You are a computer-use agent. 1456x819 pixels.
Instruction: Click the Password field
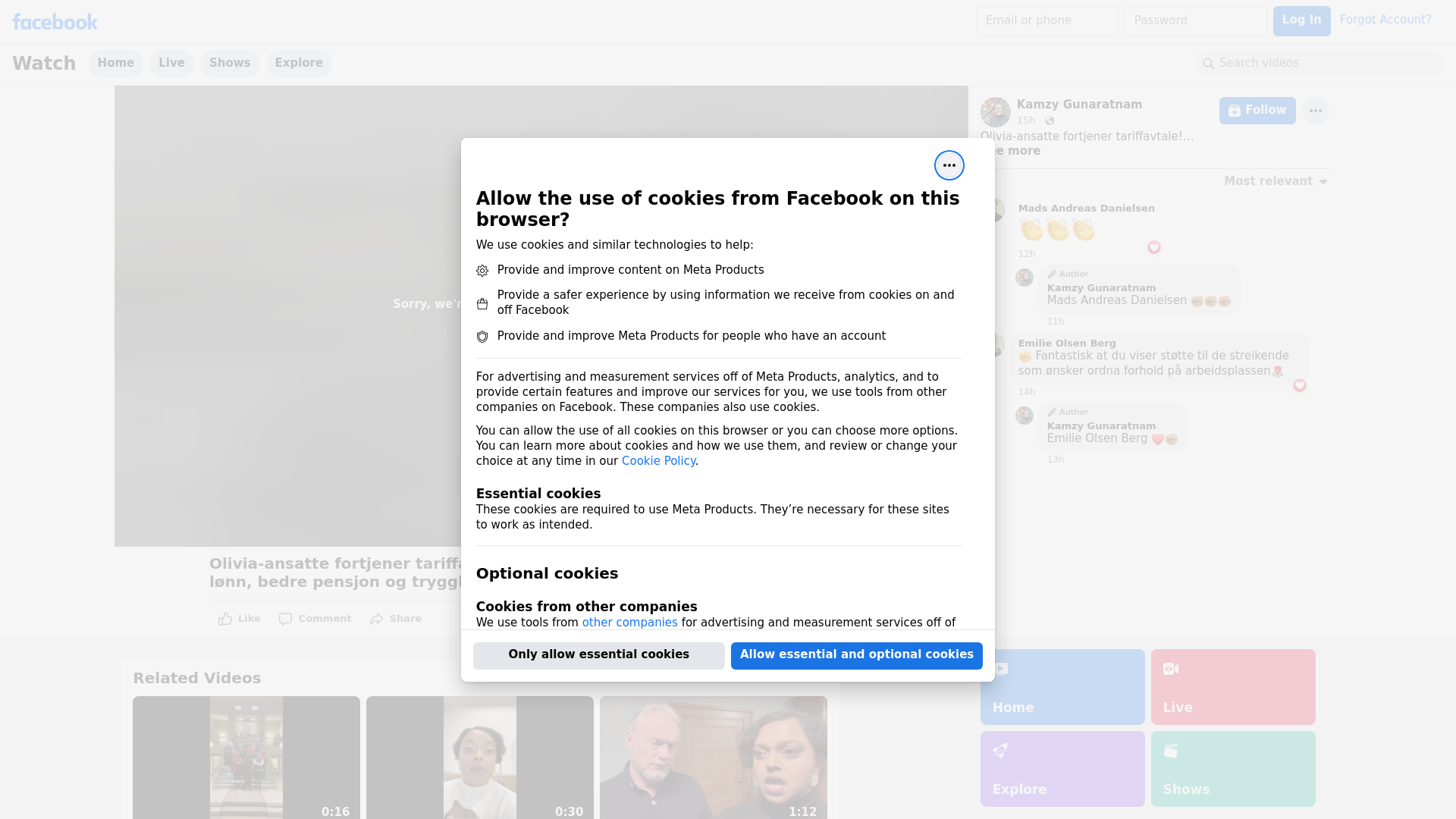click(x=1196, y=21)
